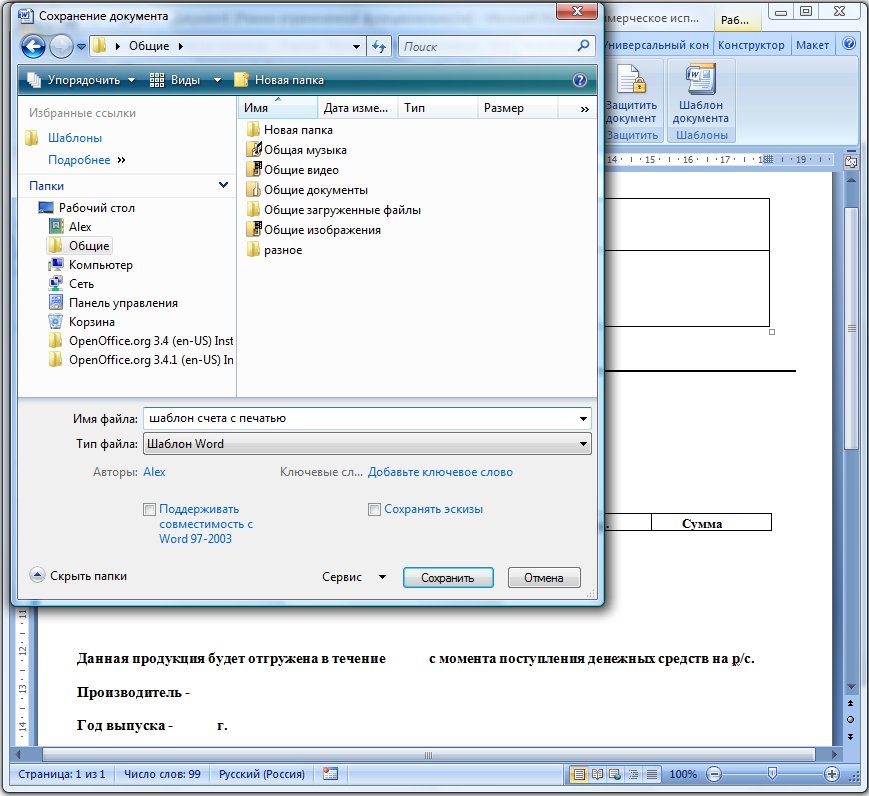
Task: Click Word help icon in the ribbon
Action: [x=848, y=44]
